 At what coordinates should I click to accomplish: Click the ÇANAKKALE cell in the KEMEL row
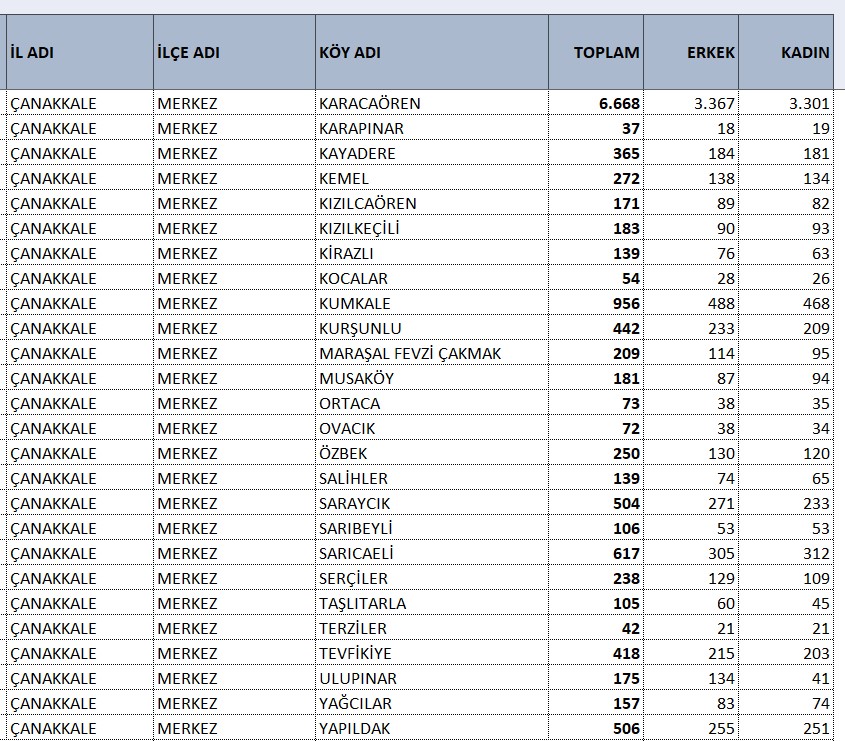tap(78, 178)
